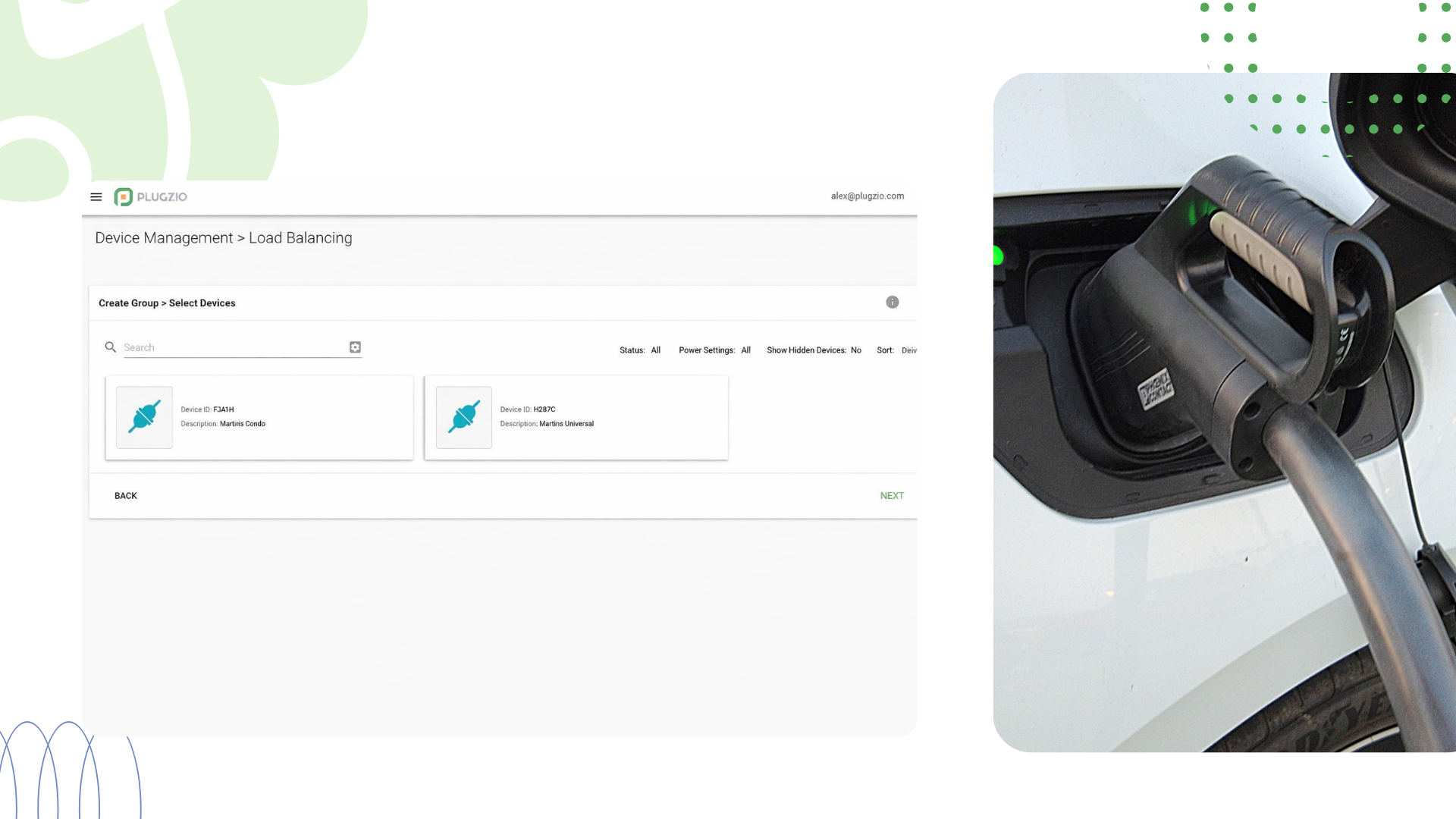Viewport: 1456px width, 819px height.
Task: Change Show Hidden Devices filter from No
Action: click(855, 350)
